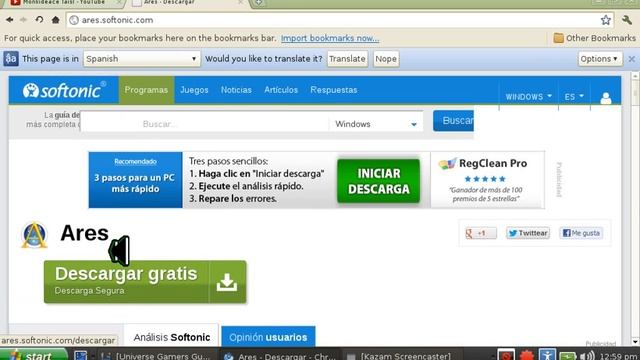
Task: Click the Translate button
Action: click(347, 59)
